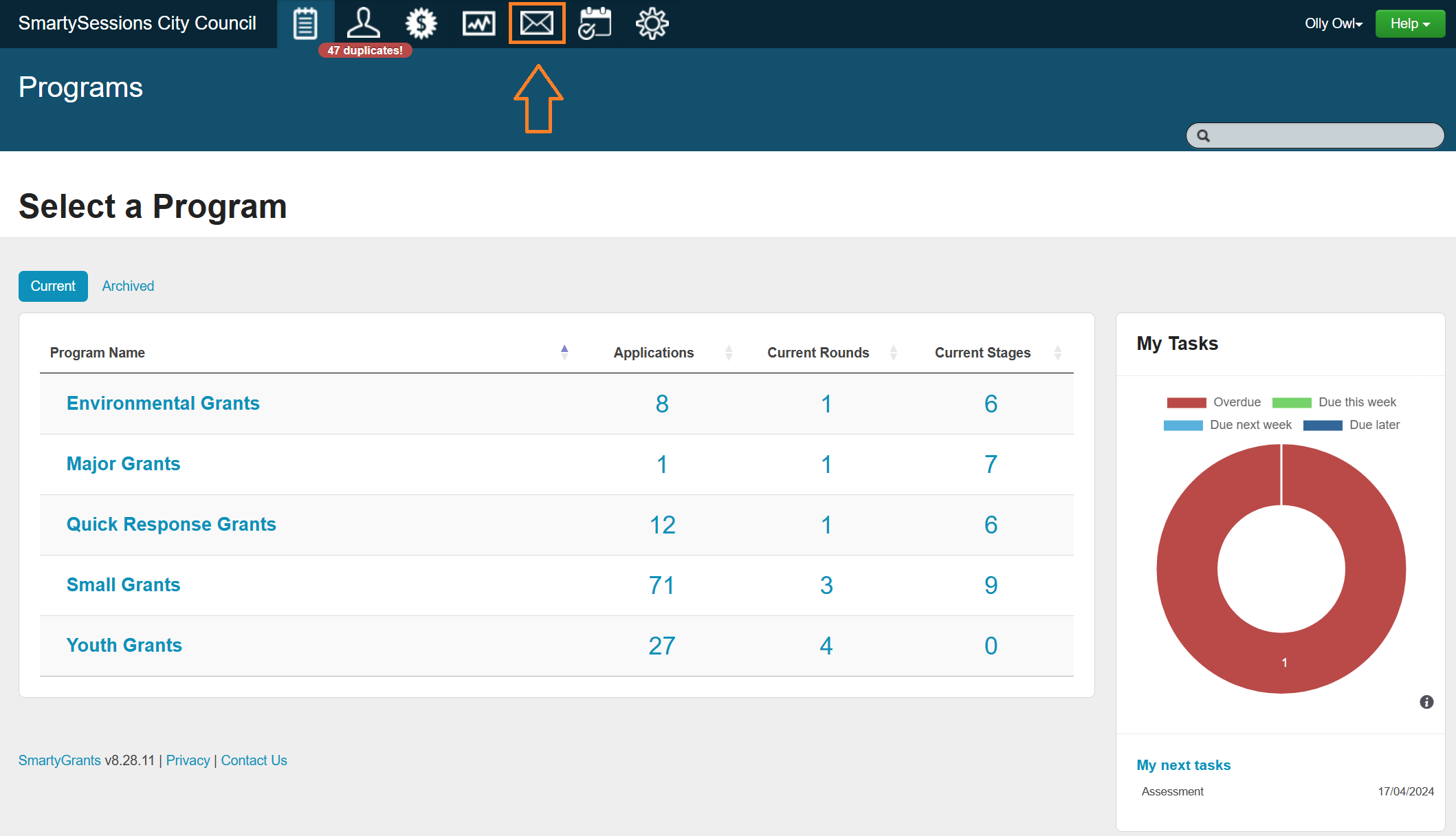Expand the Olly Owl user menu
The image size is (1456, 836).
pos(1333,24)
